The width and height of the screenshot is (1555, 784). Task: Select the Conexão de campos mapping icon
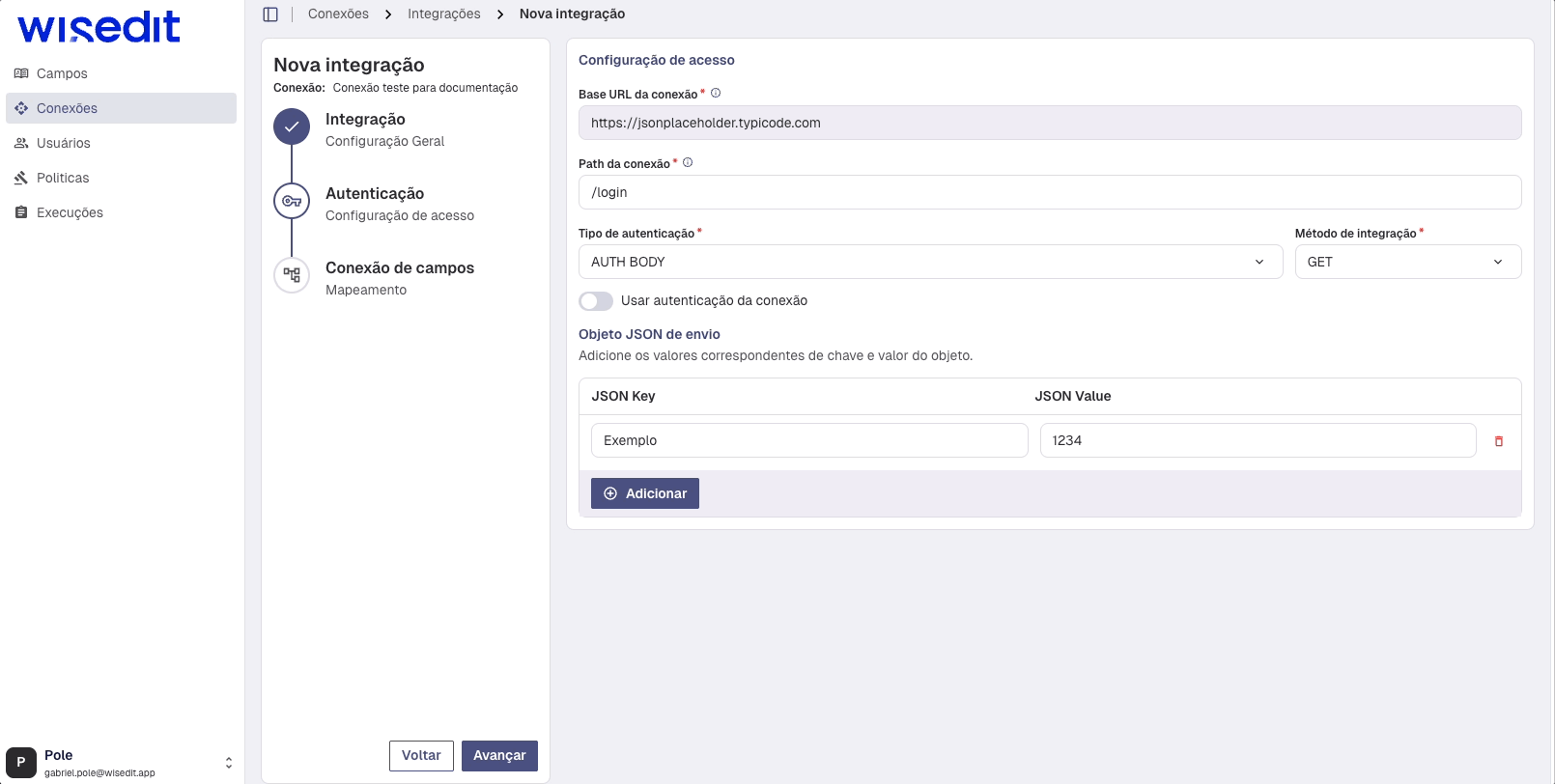[292, 275]
